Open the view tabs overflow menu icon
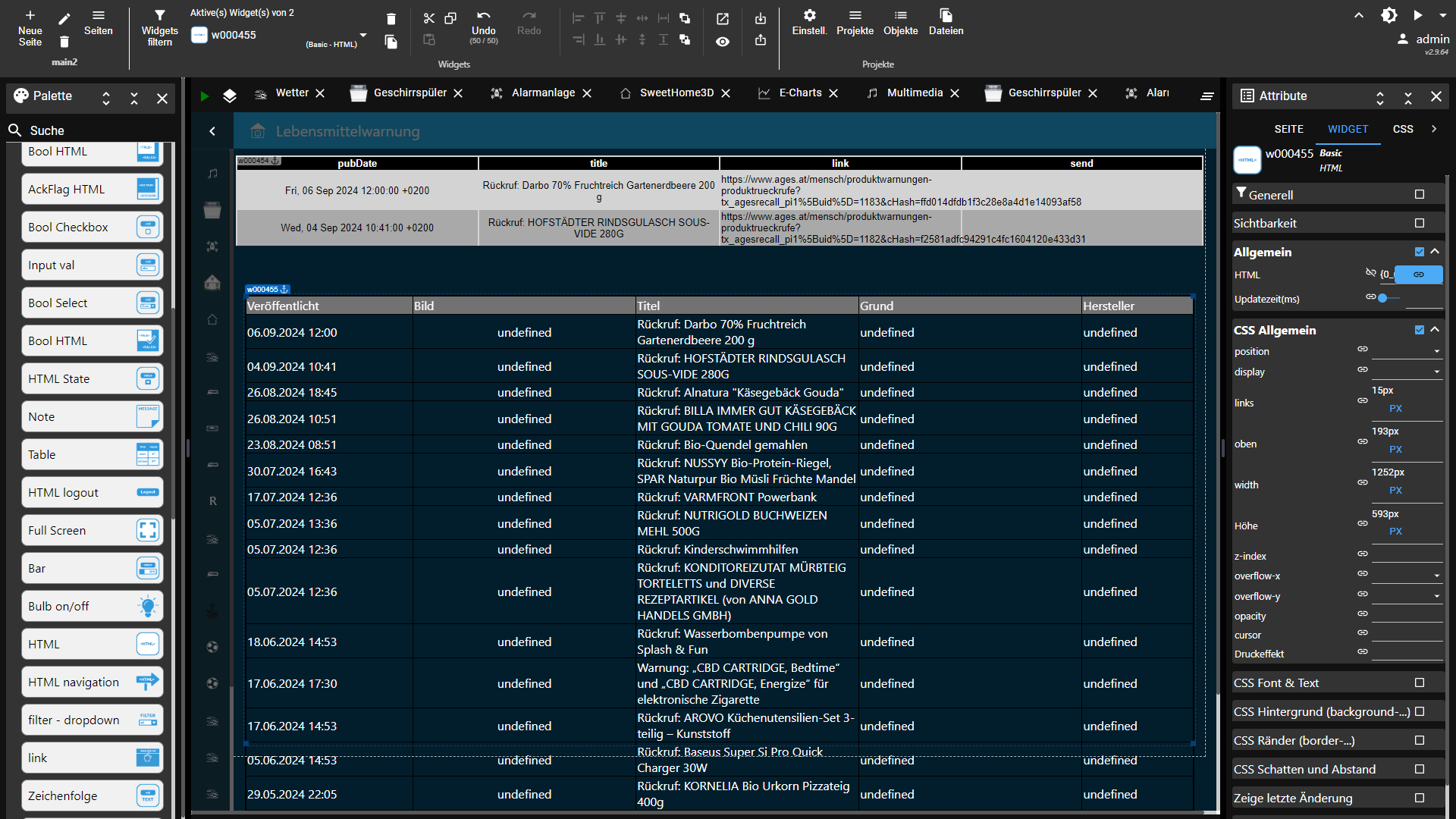Viewport: 1456px width, 819px height. [1207, 96]
